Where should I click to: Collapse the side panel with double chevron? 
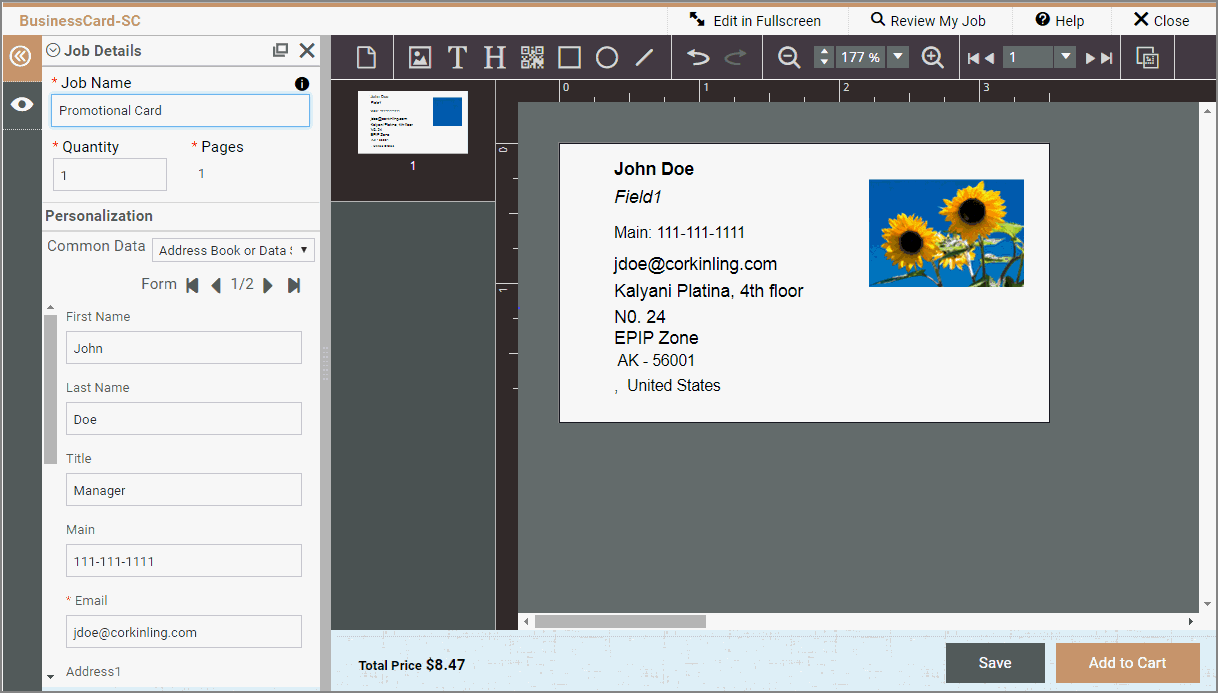click(21, 57)
